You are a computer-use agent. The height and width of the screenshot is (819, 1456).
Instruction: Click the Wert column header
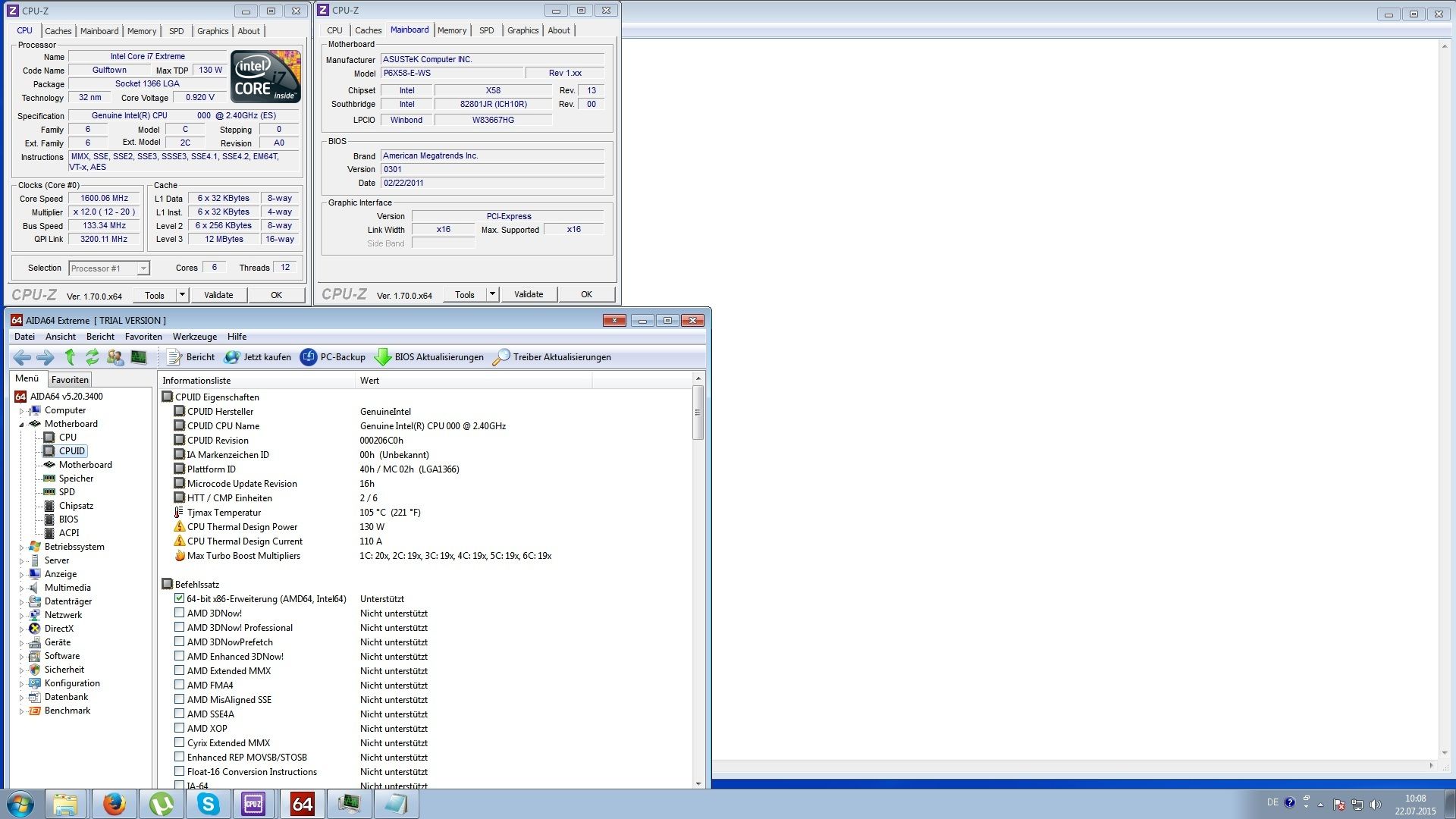point(473,381)
